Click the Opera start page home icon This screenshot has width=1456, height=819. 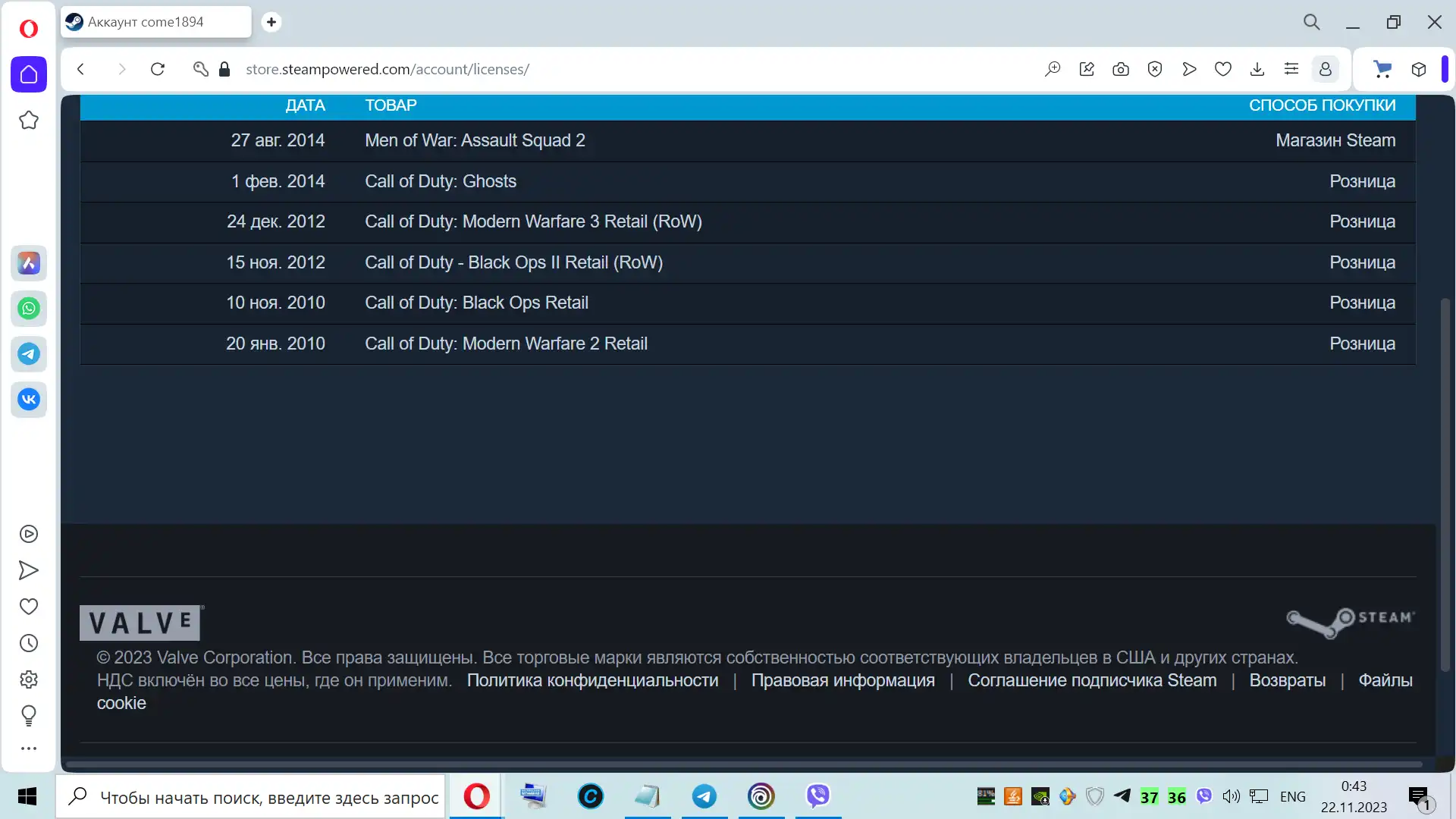point(29,74)
